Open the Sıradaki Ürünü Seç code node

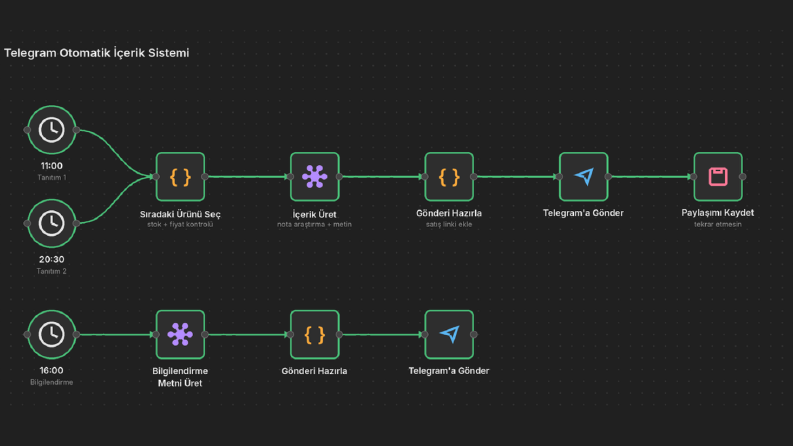(x=181, y=177)
